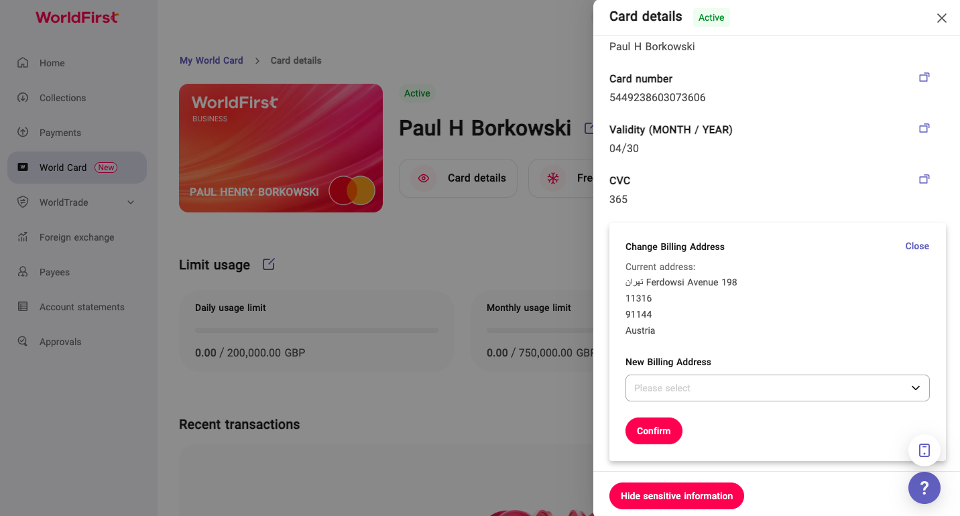The image size is (960, 516).
Task: Click the Daily usage limit progress bar
Action: [317, 331]
